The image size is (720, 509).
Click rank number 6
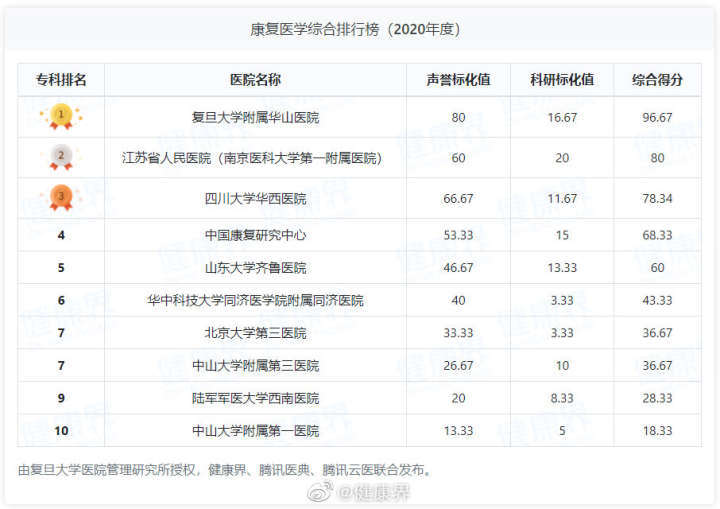click(61, 300)
